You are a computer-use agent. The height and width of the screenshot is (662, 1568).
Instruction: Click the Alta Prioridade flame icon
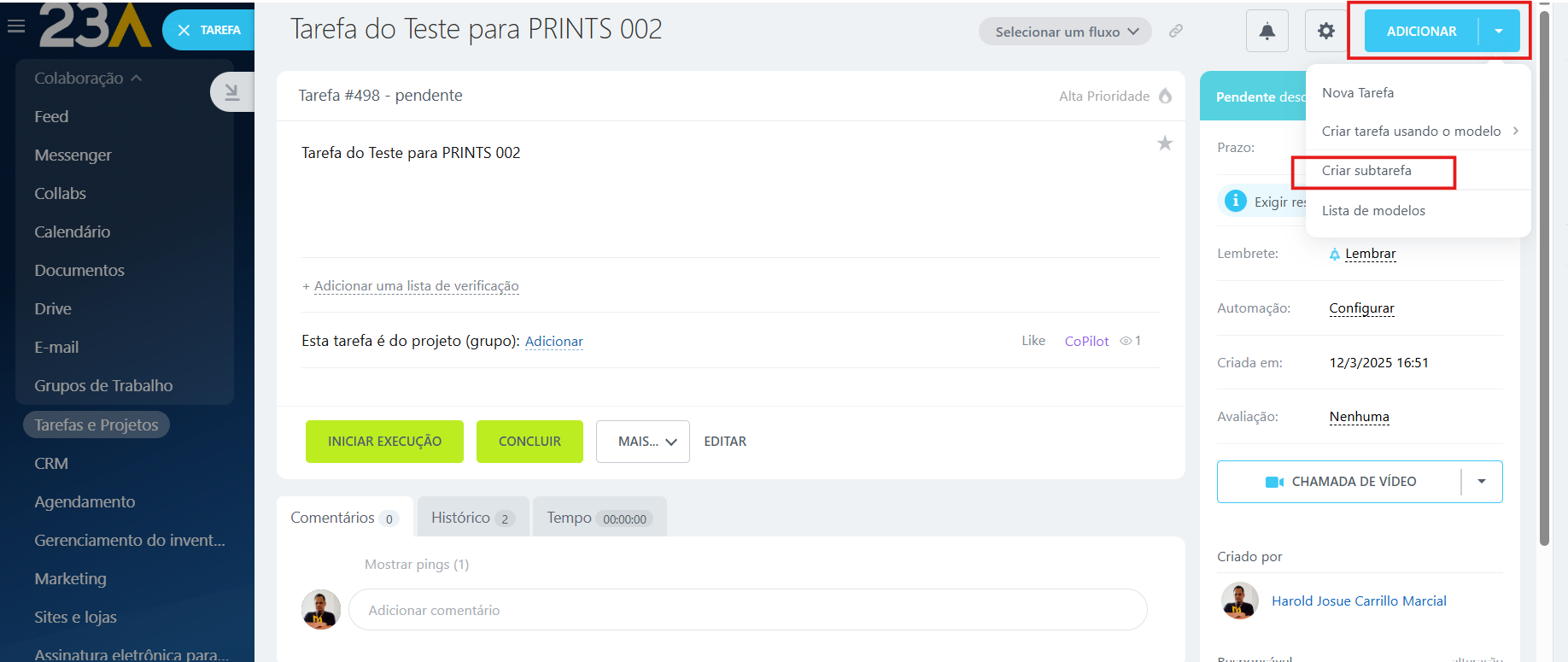(1165, 96)
